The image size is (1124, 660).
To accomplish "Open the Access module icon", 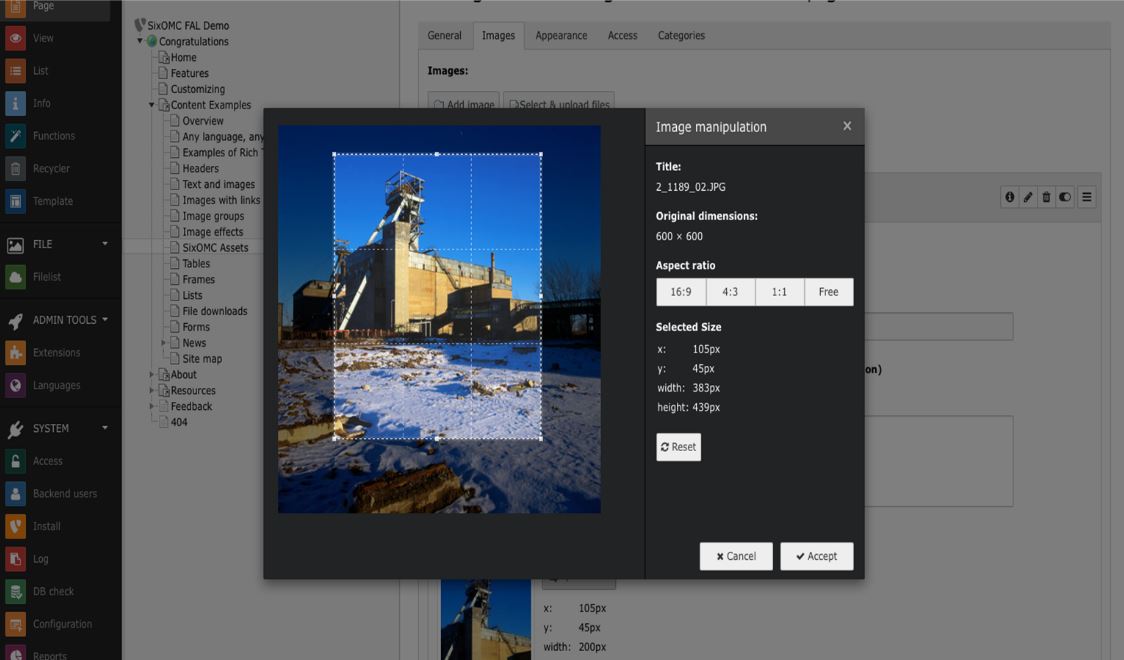I will [x=15, y=461].
